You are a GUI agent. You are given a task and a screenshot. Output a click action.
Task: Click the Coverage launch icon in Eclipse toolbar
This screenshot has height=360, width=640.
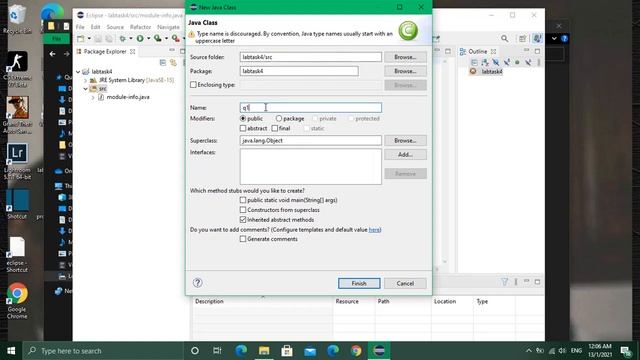point(158,38)
